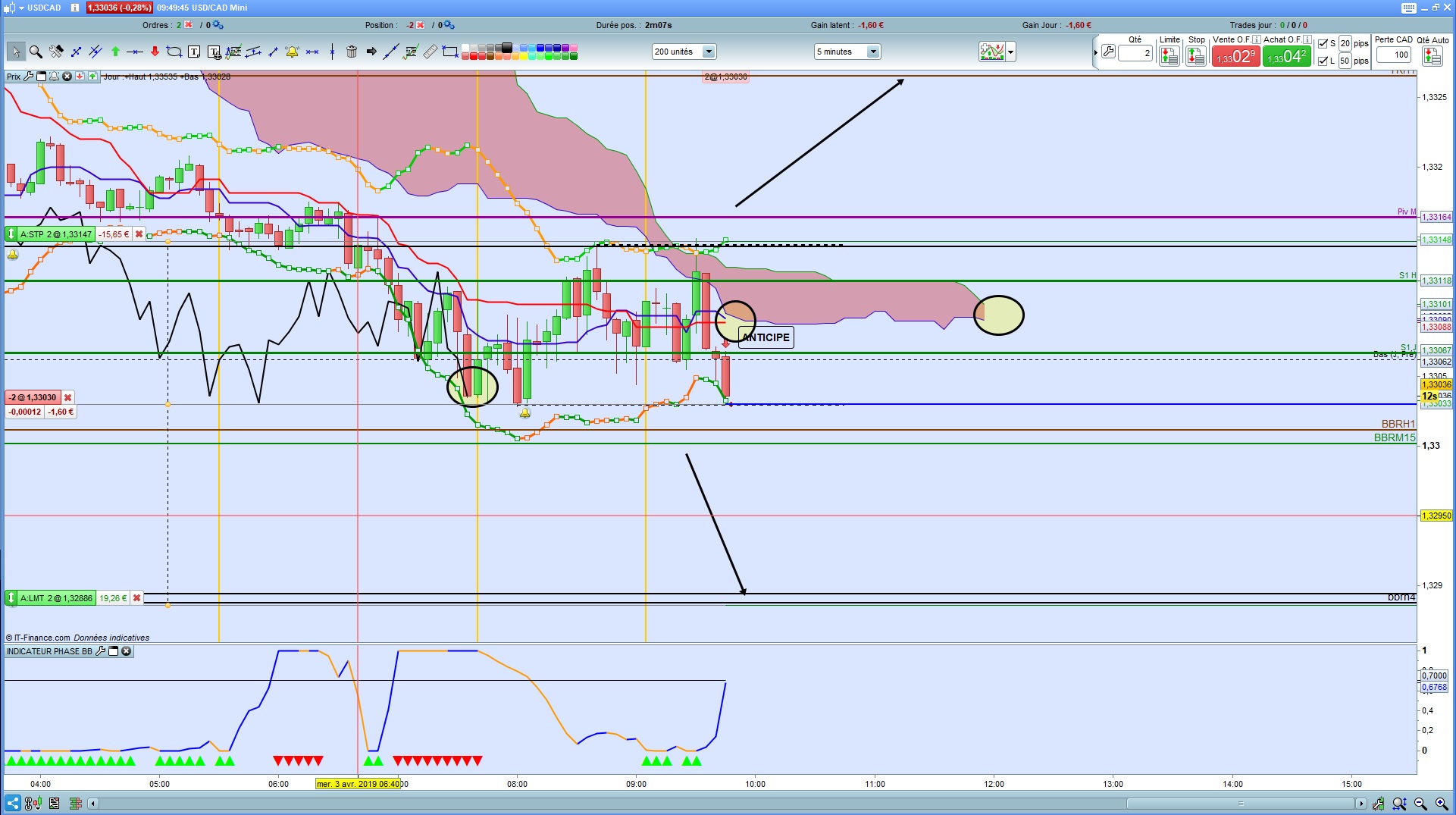The height and width of the screenshot is (815, 1456).
Task: Pick the red down arrow drawing tool
Action: pos(155,52)
